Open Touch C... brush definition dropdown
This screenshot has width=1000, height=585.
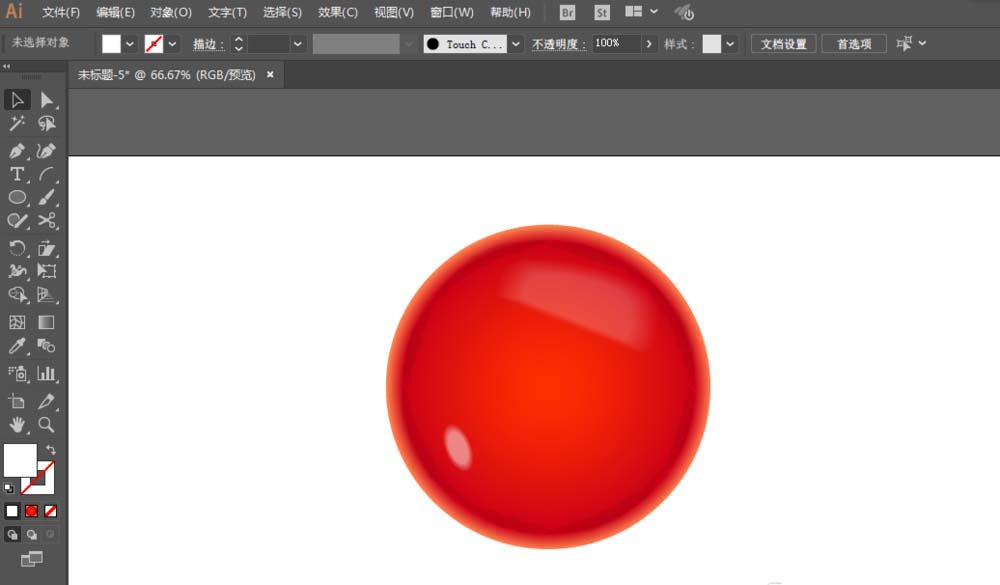[x=515, y=44]
